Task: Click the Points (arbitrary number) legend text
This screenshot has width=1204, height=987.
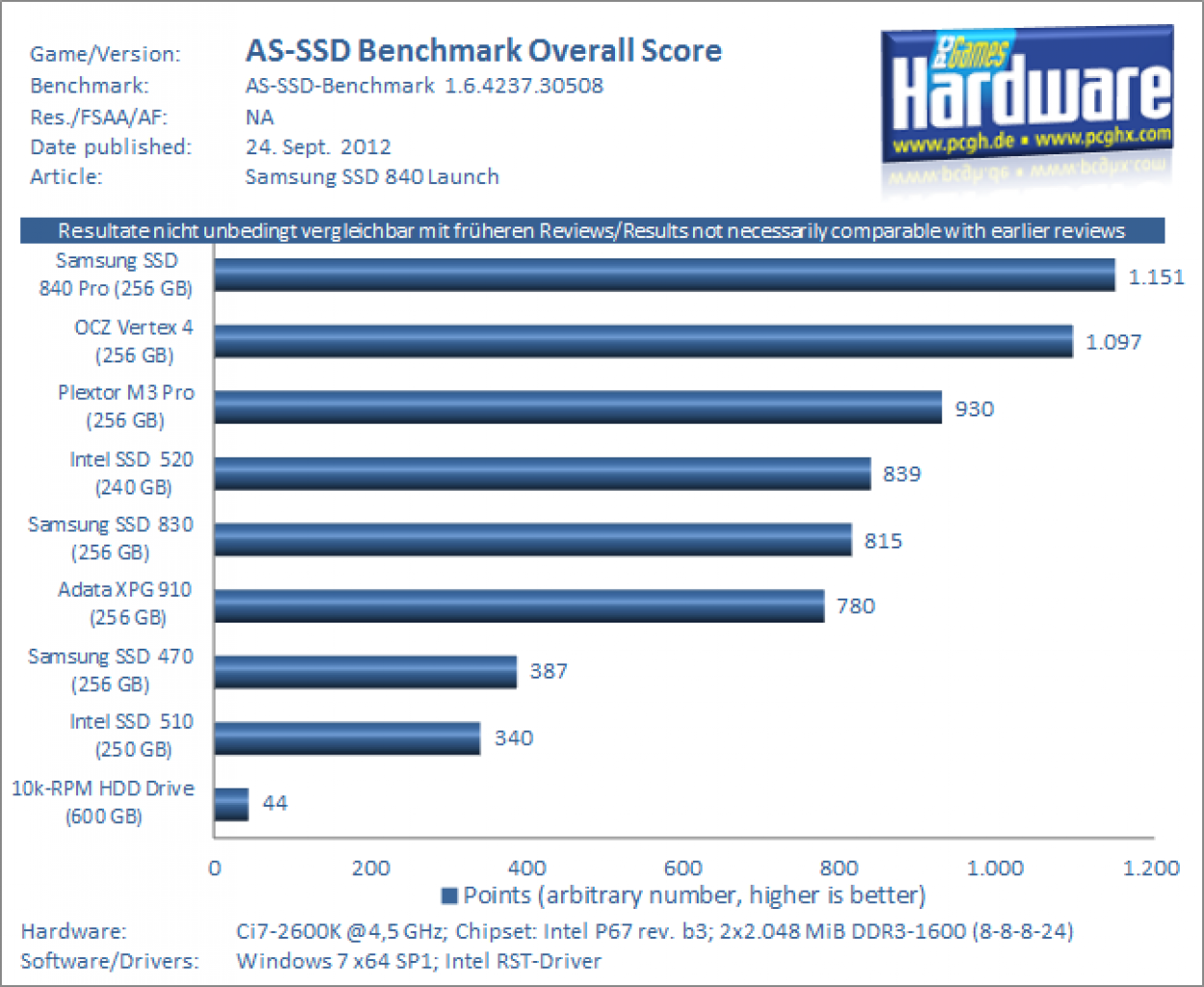Action: tap(694, 896)
